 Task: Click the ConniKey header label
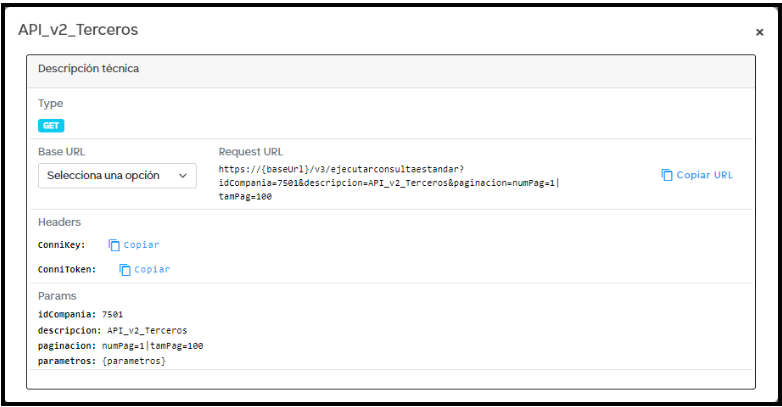pyautogui.click(x=62, y=245)
